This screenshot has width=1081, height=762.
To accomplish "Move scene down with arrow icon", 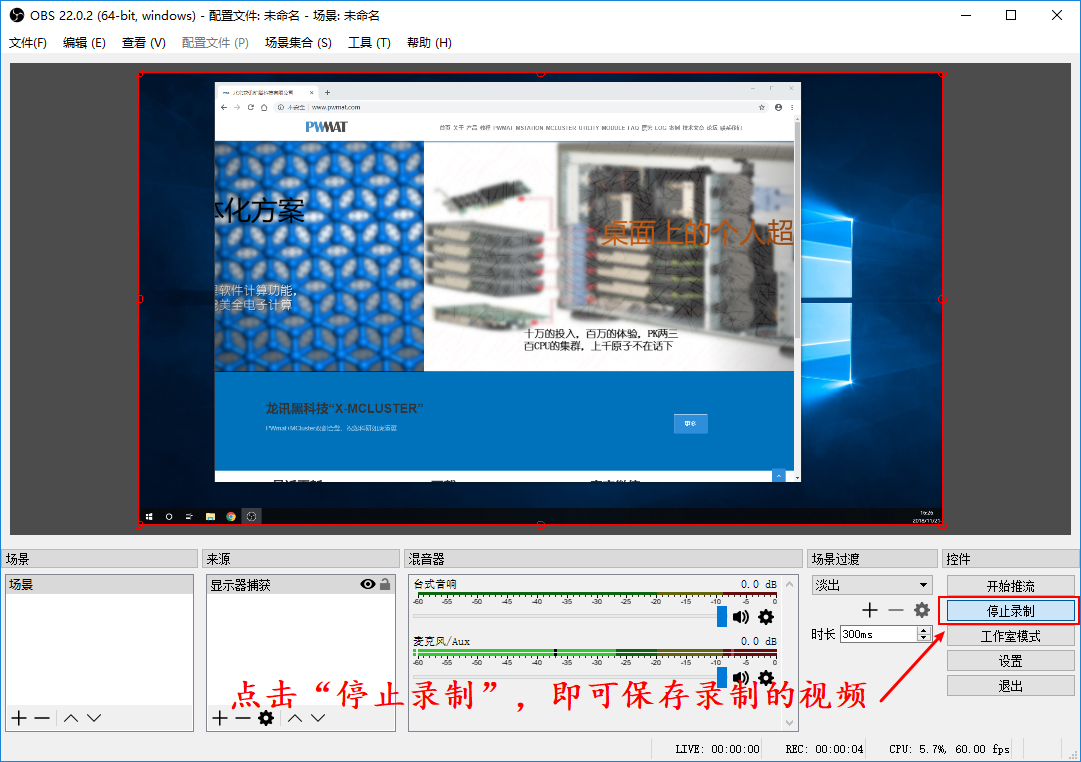I will (x=94, y=718).
